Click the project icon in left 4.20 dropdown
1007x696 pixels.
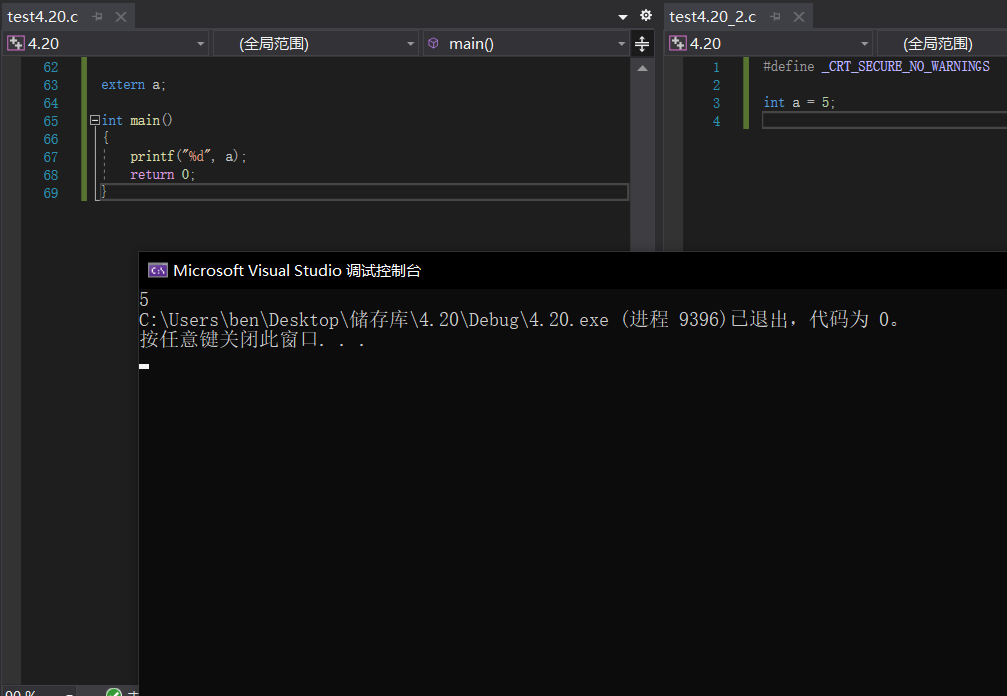coord(15,44)
